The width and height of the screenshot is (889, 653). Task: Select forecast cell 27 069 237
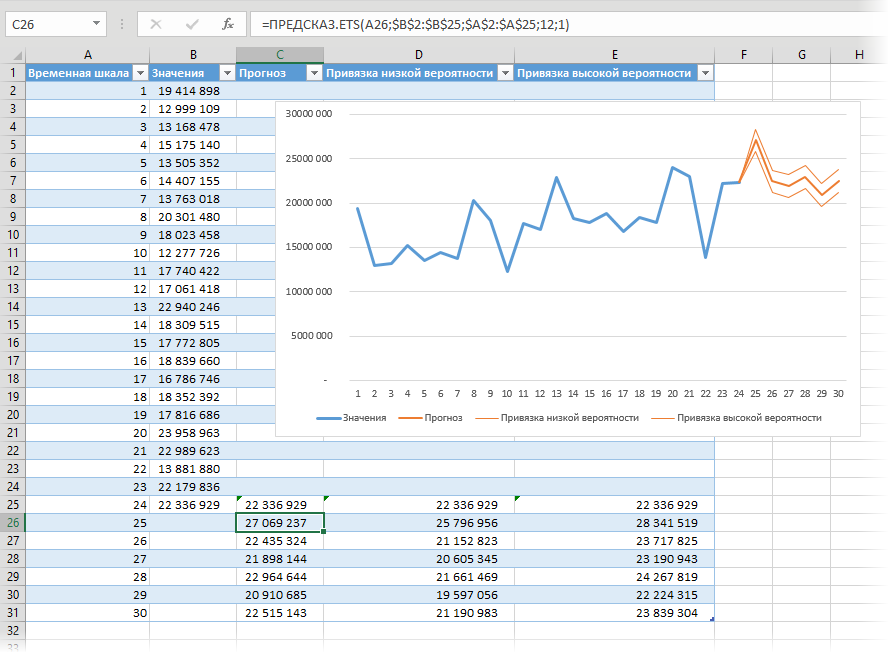tap(280, 523)
